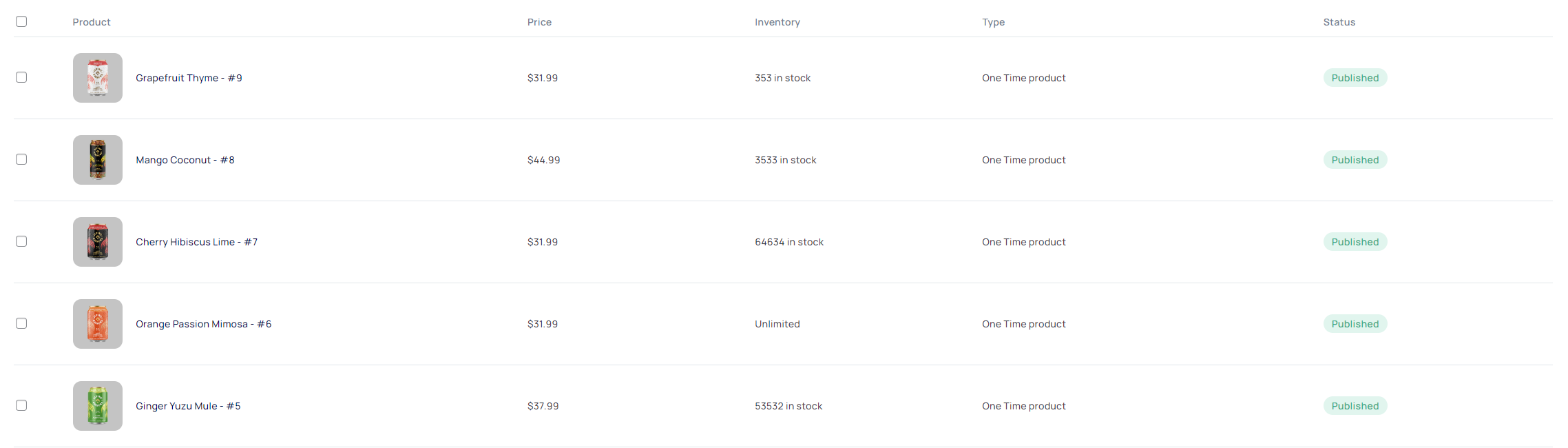The width and height of the screenshot is (1568, 448).
Task: Check the Ginger Yuzu Mule checkbox
Action: pos(21,405)
